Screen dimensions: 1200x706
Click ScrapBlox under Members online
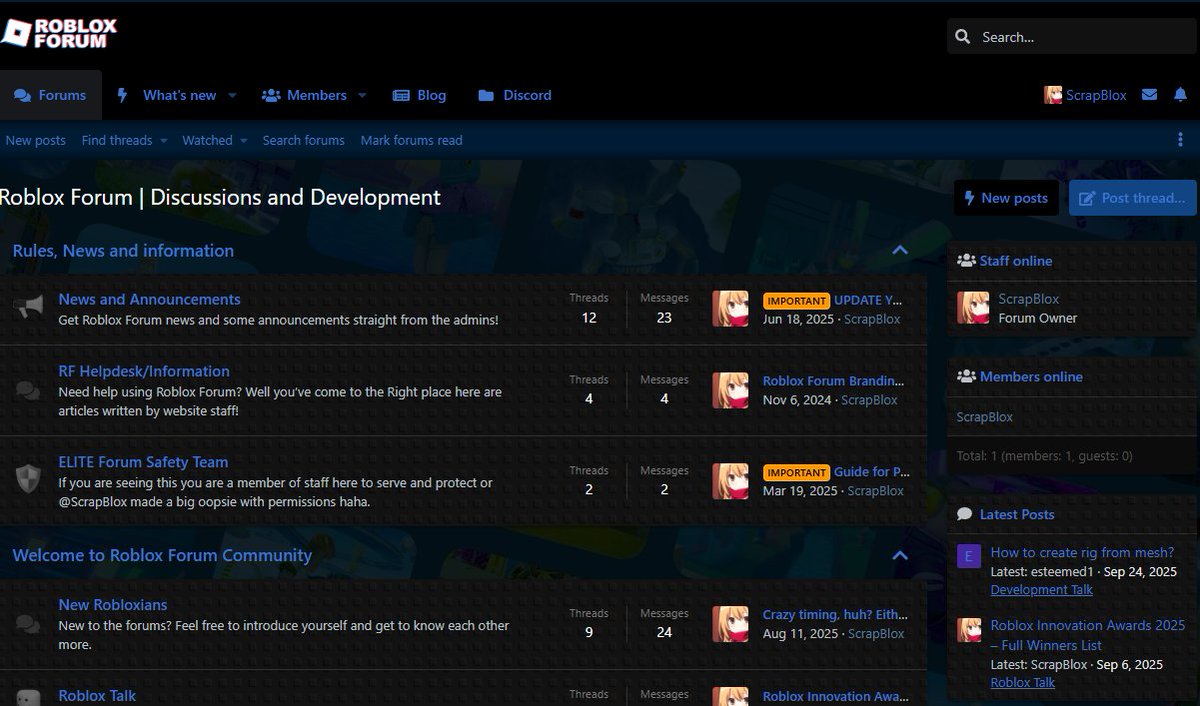pos(985,417)
